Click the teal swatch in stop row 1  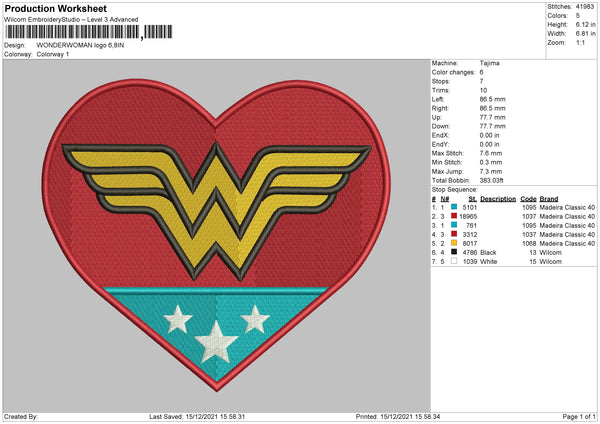pyautogui.click(x=454, y=207)
